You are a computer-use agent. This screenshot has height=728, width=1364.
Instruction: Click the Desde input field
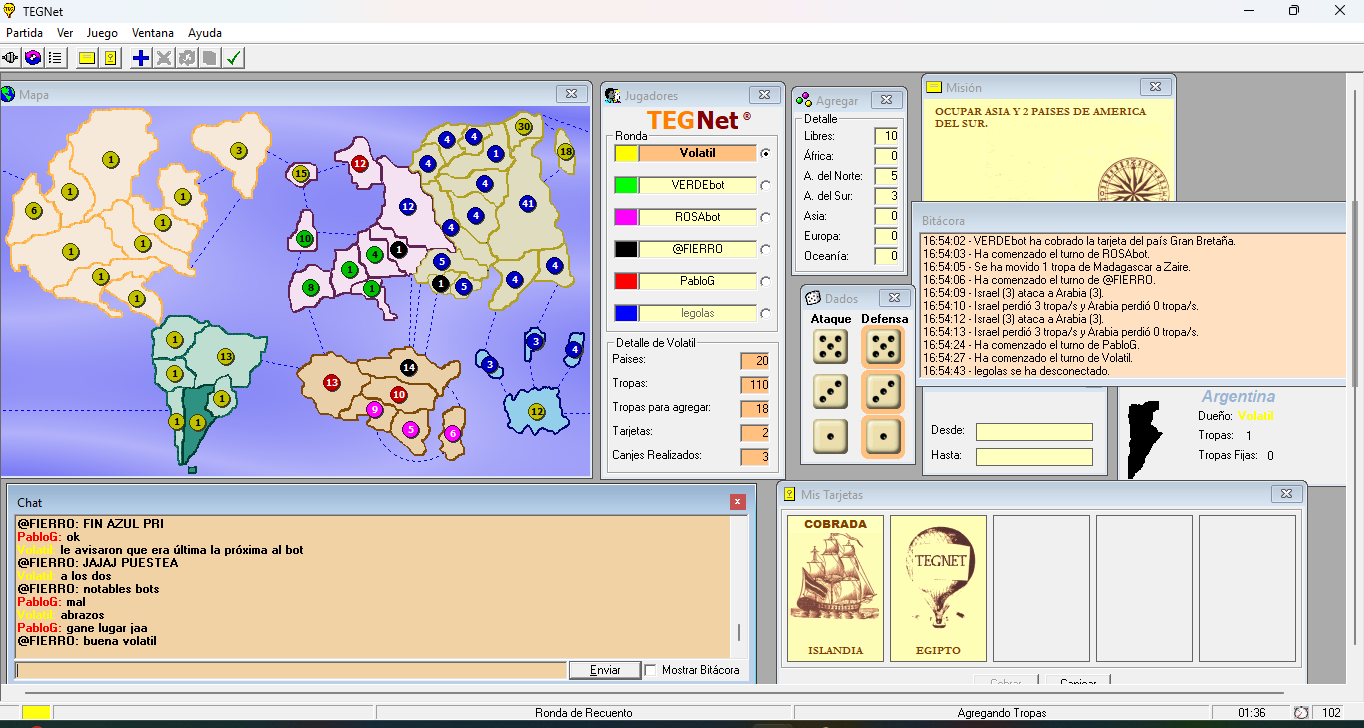[x=1034, y=432]
